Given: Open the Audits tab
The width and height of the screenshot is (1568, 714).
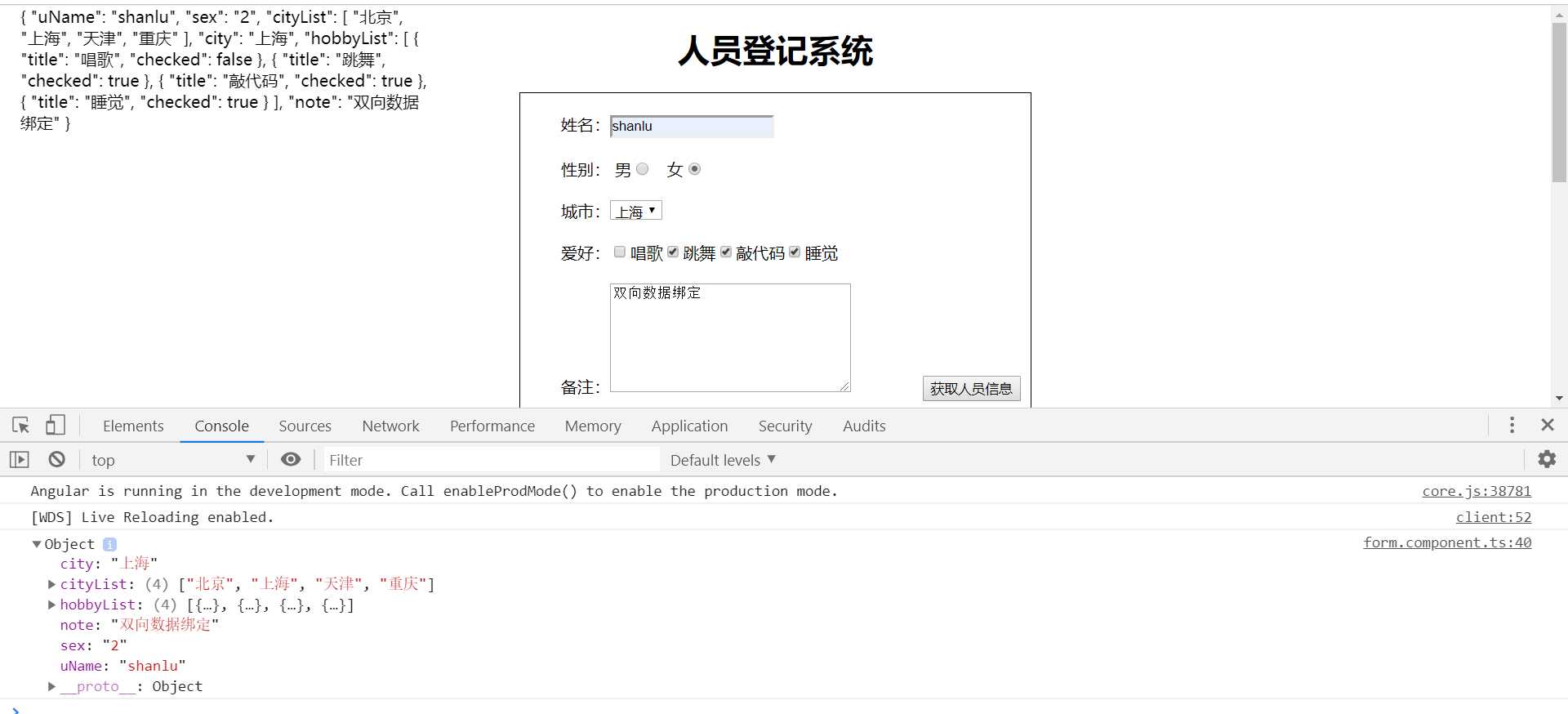Looking at the screenshot, I should coord(864,426).
